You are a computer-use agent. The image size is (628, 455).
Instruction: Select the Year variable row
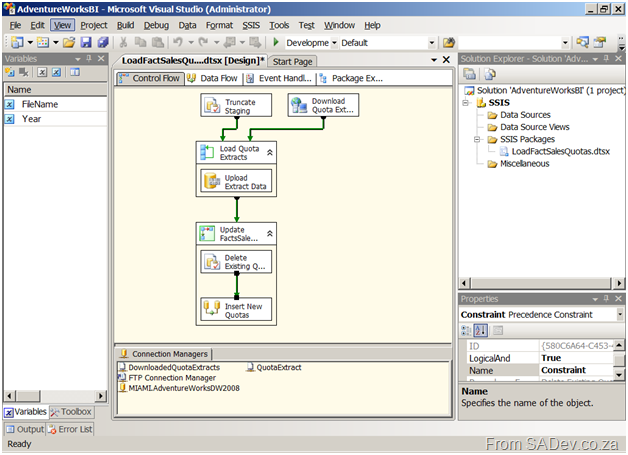tap(56, 119)
